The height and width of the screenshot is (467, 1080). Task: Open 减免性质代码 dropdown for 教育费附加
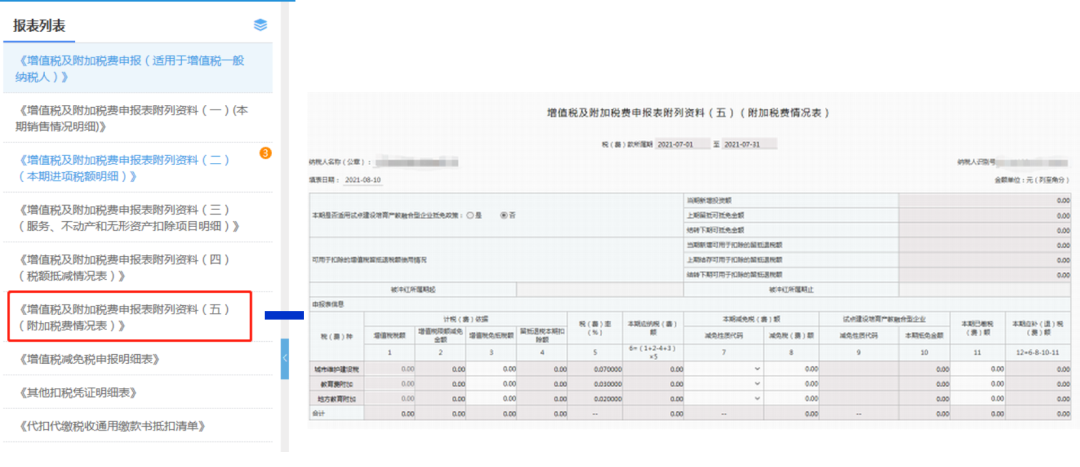tap(723, 384)
